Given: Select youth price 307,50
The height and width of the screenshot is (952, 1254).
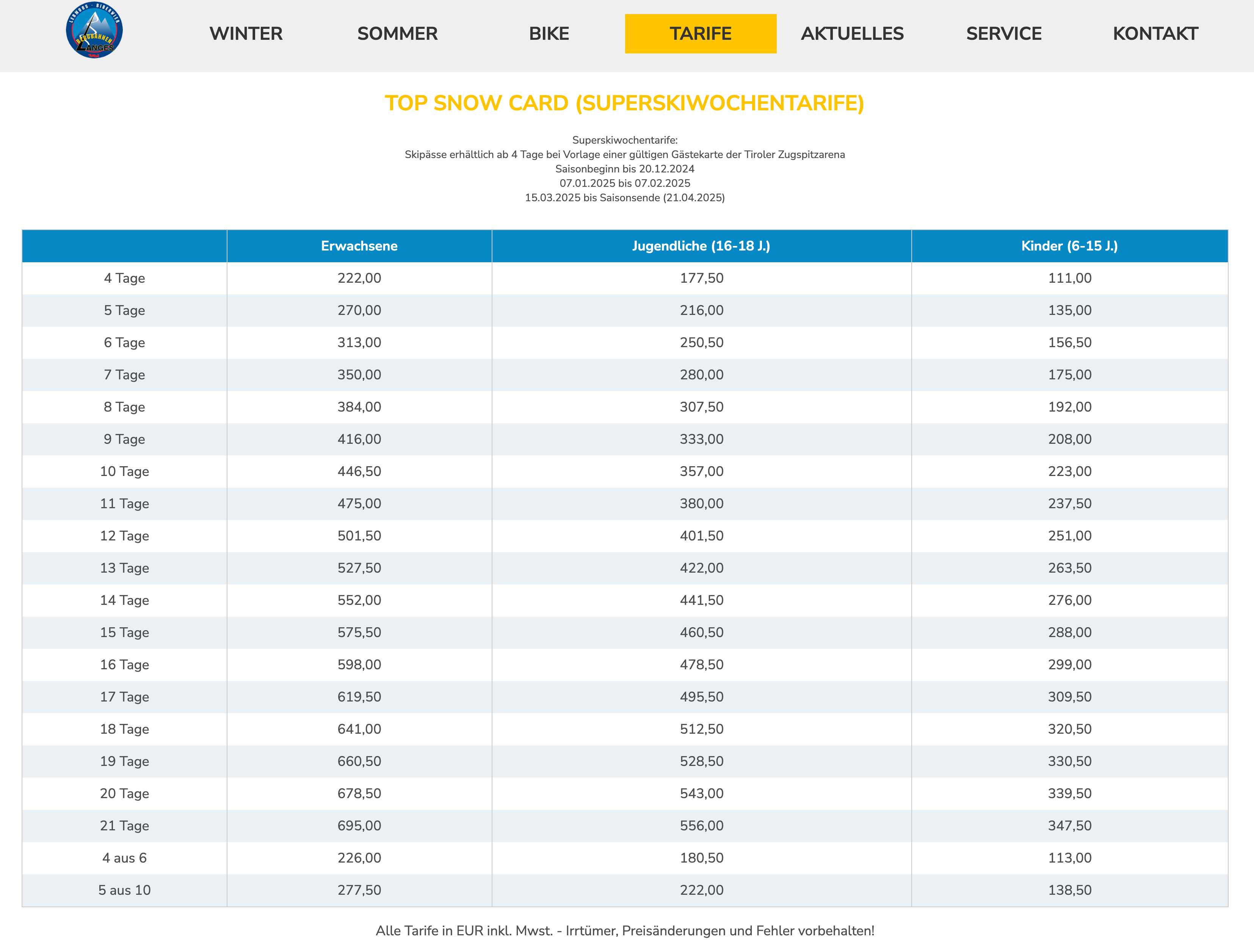Looking at the screenshot, I should 702,407.
